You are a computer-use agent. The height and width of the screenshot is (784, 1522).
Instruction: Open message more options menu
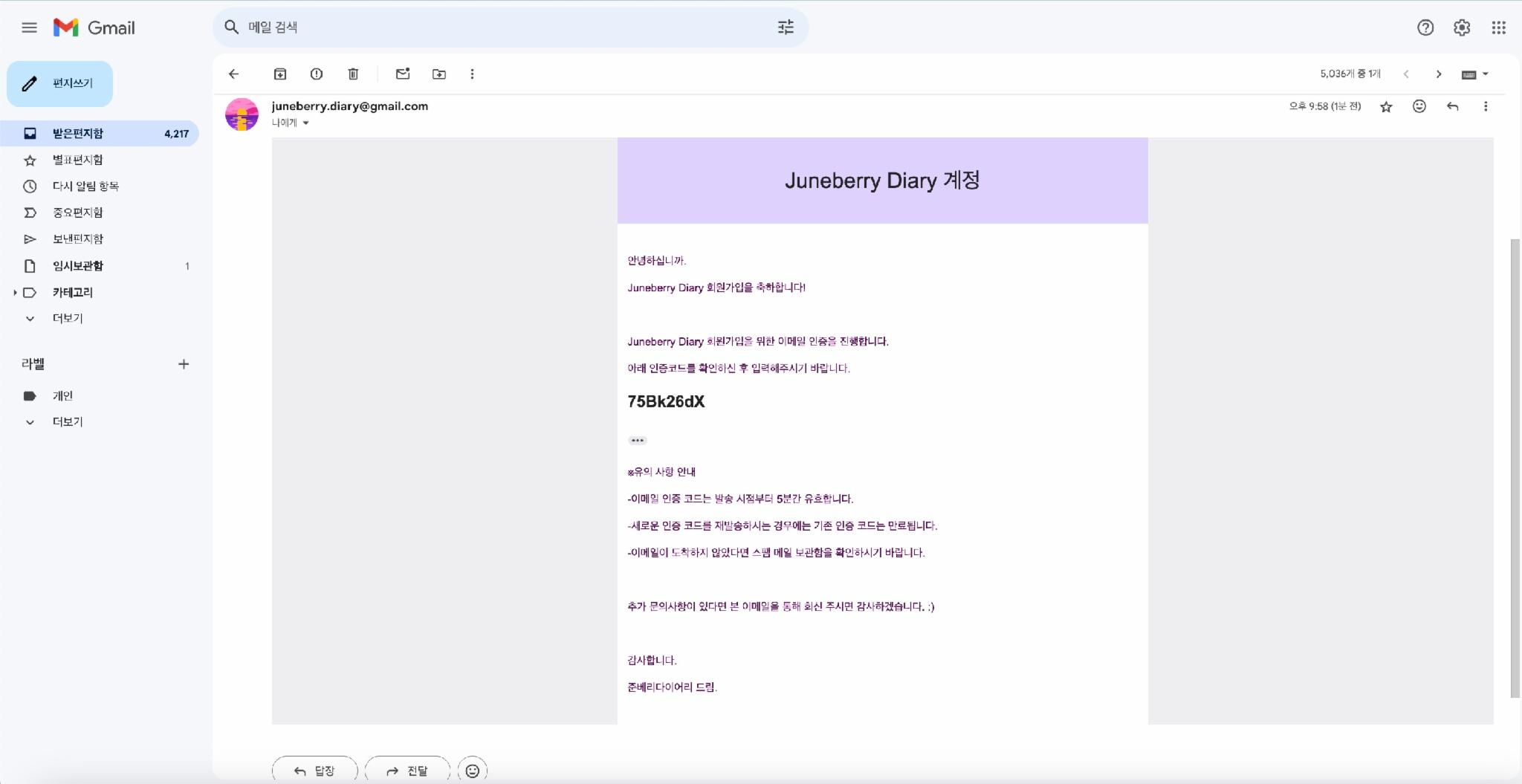click(x=1486, y=106)
